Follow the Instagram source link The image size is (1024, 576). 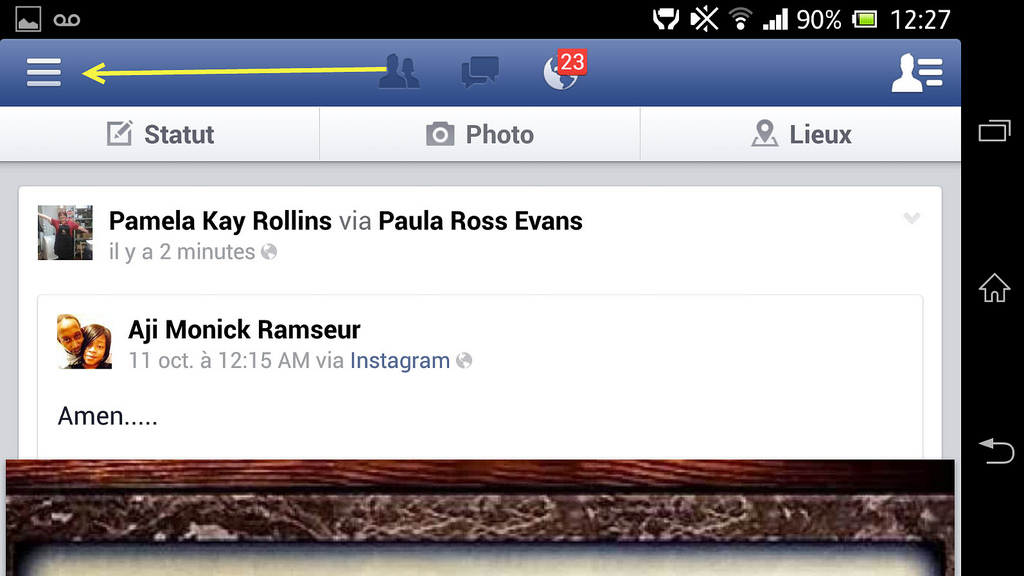400,360
